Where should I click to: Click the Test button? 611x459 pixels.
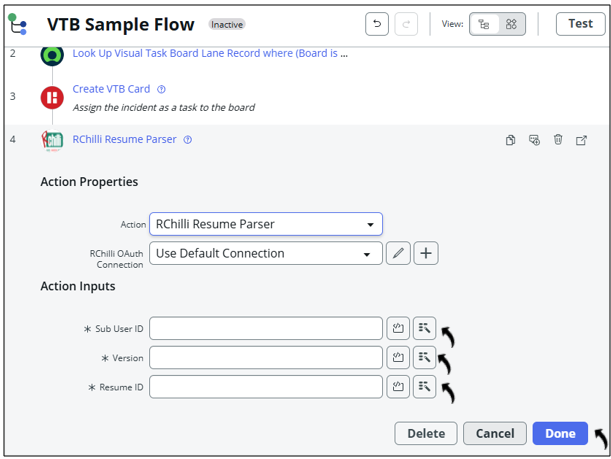580,24
